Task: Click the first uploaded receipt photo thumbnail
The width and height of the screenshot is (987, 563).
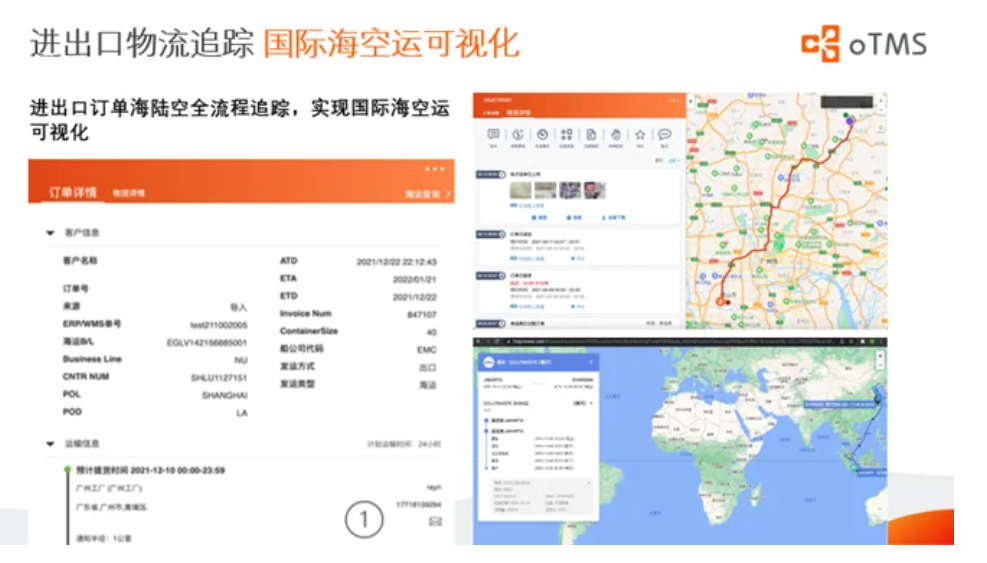Action: (x=520, y=190)
